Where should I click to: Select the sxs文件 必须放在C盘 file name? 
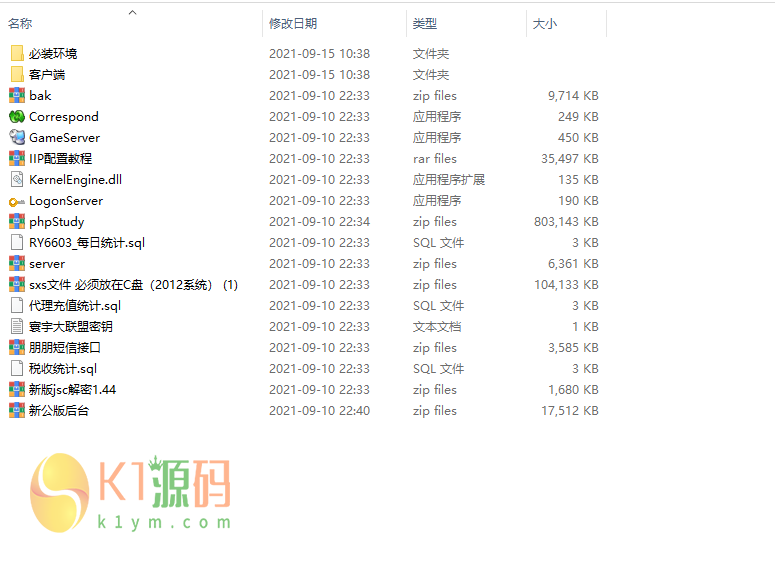coord(133,285)
